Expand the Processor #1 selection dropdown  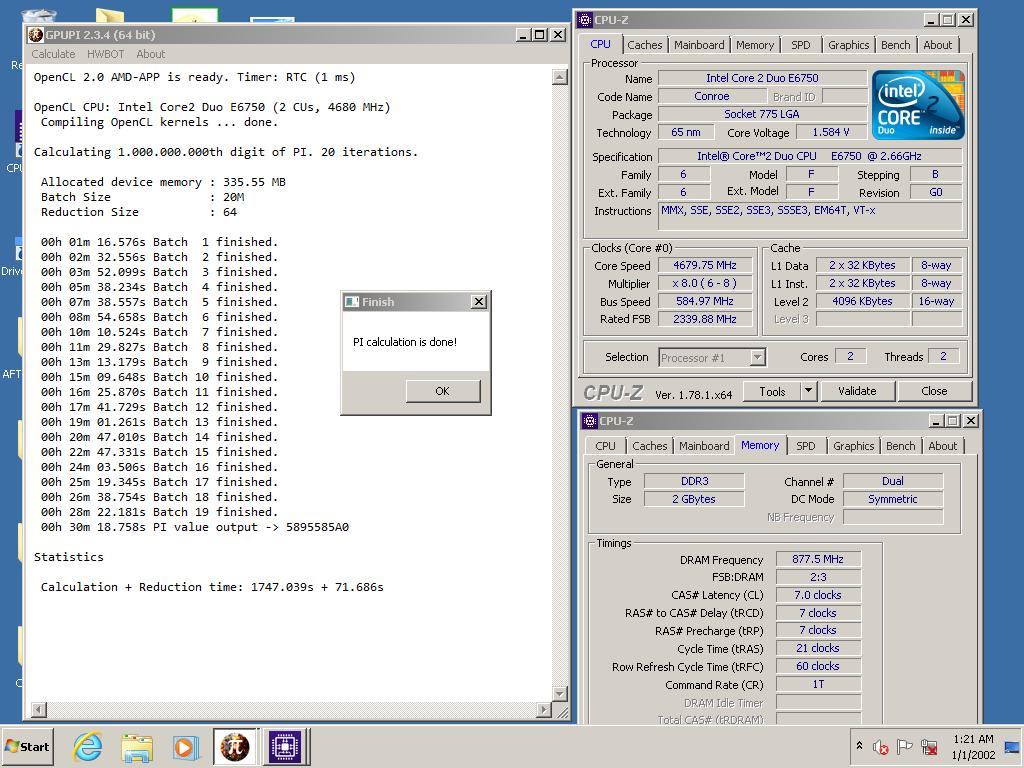[x=757, y=357]
